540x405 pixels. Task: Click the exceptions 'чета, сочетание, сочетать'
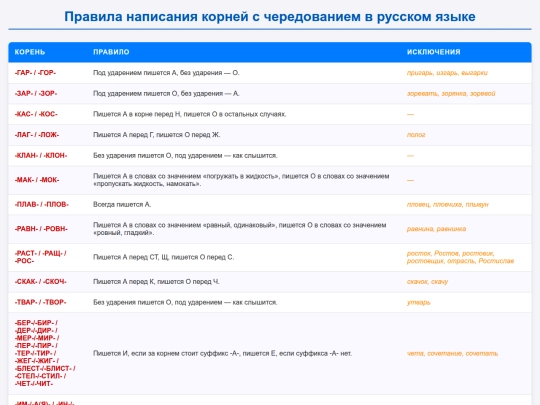tap(452, 353)
